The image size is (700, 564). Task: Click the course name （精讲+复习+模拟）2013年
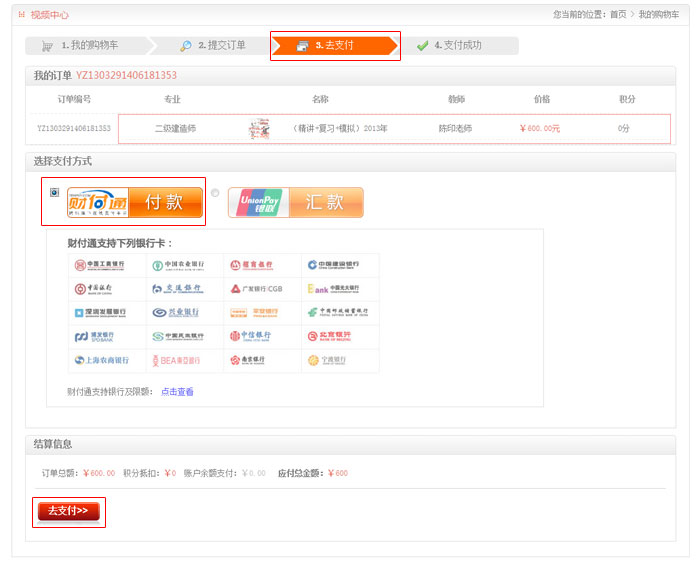(x=338, y=129)
